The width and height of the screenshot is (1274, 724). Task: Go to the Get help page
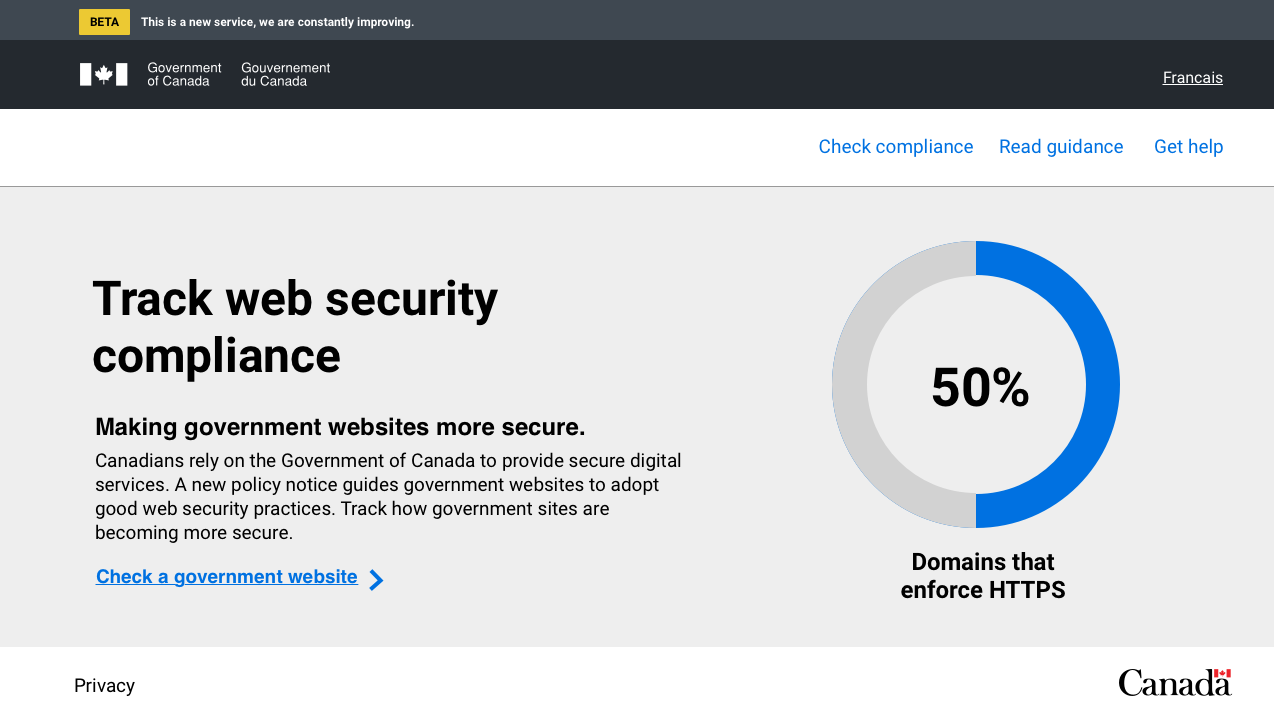(x=1188, y=147)
